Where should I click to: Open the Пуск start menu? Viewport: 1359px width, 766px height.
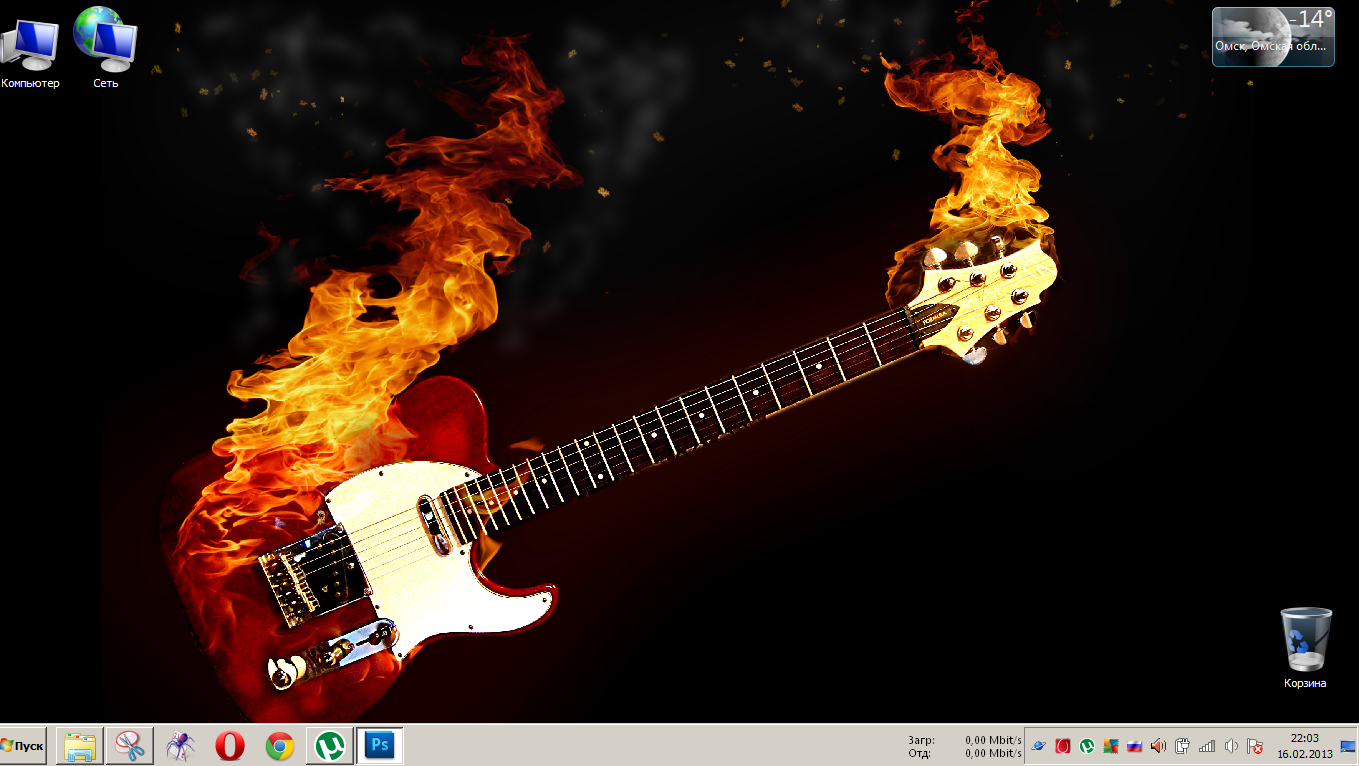coord(24,746)
